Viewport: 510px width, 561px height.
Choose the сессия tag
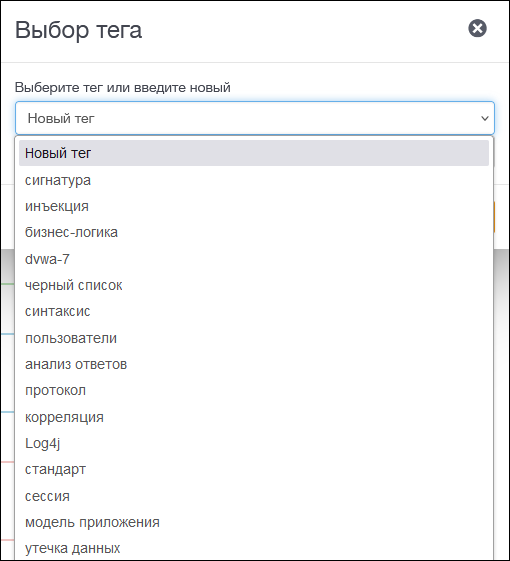tap(254, 496)
